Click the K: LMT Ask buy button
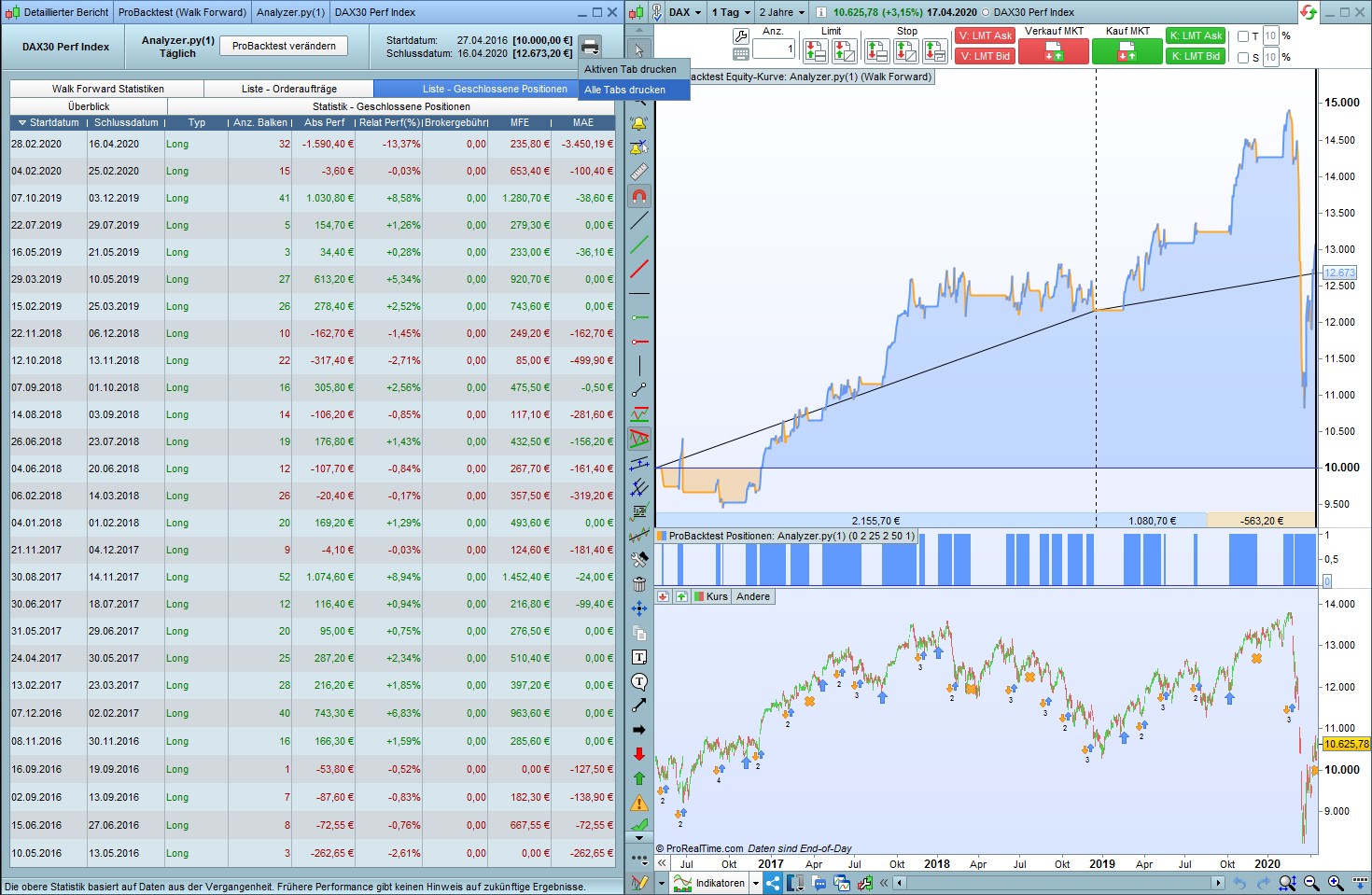The width and height of the screenshot is (1372, 895). (x=1196, y=35)
